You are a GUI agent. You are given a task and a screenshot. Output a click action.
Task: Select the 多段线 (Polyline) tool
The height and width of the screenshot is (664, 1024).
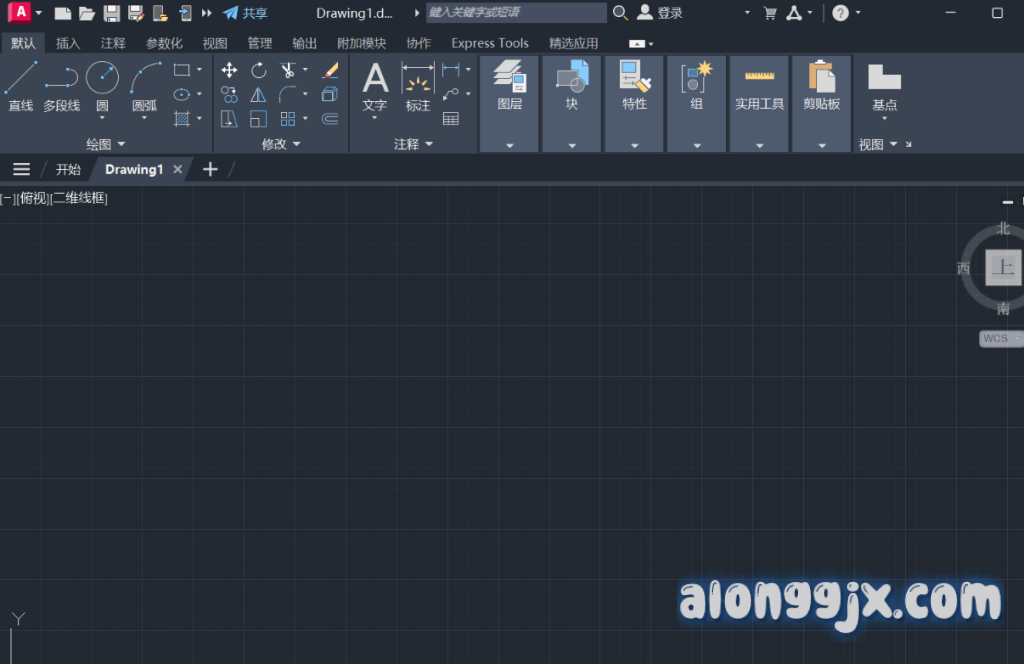(61, 86)
